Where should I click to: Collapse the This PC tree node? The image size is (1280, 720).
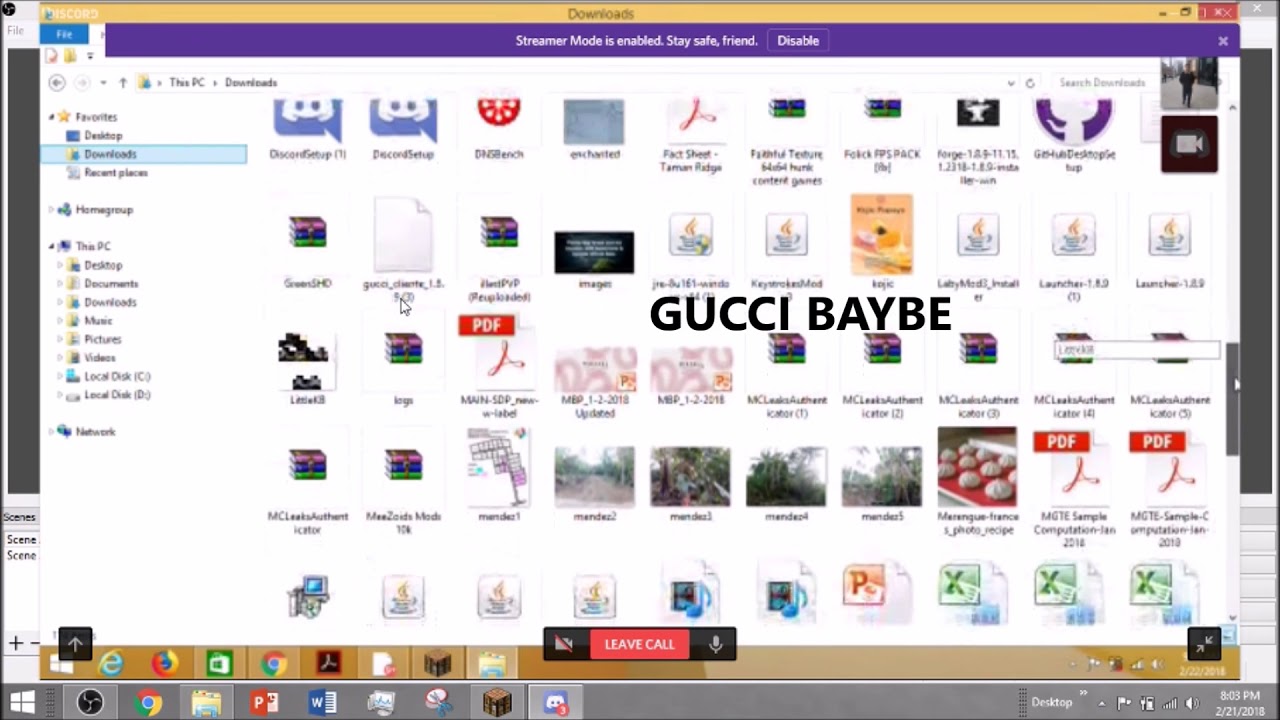pyautogui.click(x=52, y=247)
